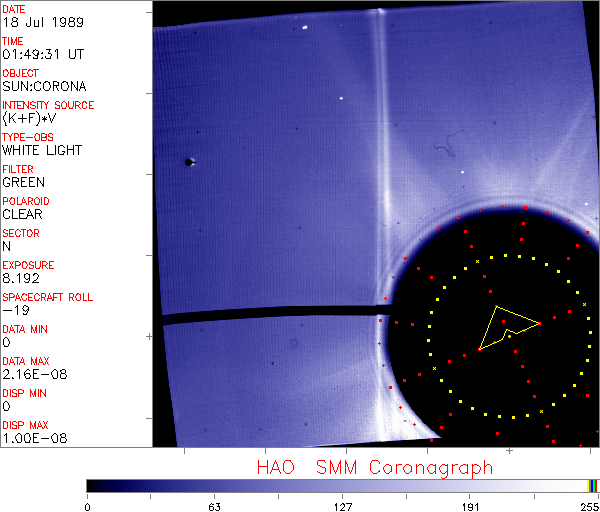Click the blue intensity color bar
Image resolution: width=600 pixels, height=512 pixels.
[x=342, y=486]
